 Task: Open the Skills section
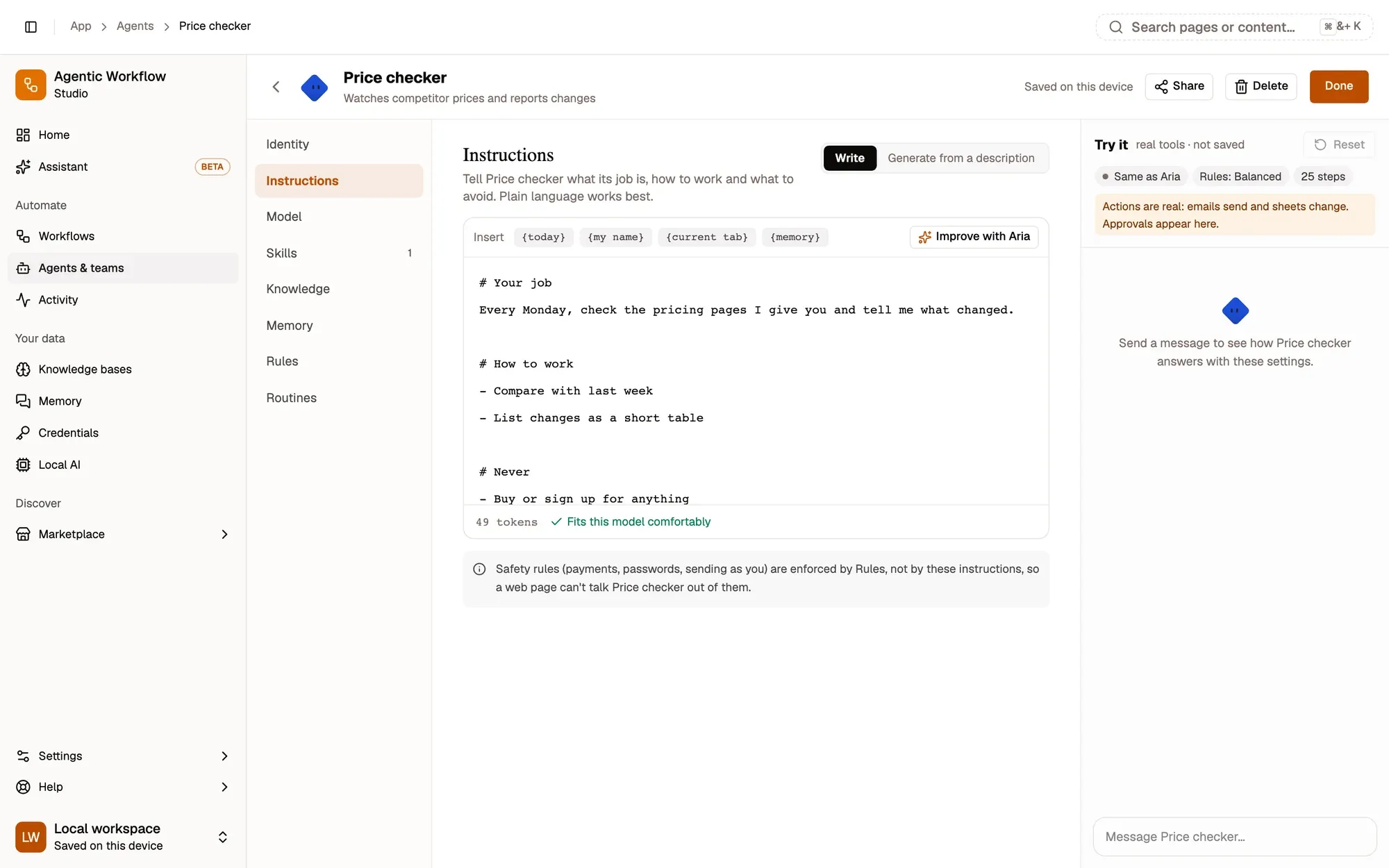coord(339,253)
